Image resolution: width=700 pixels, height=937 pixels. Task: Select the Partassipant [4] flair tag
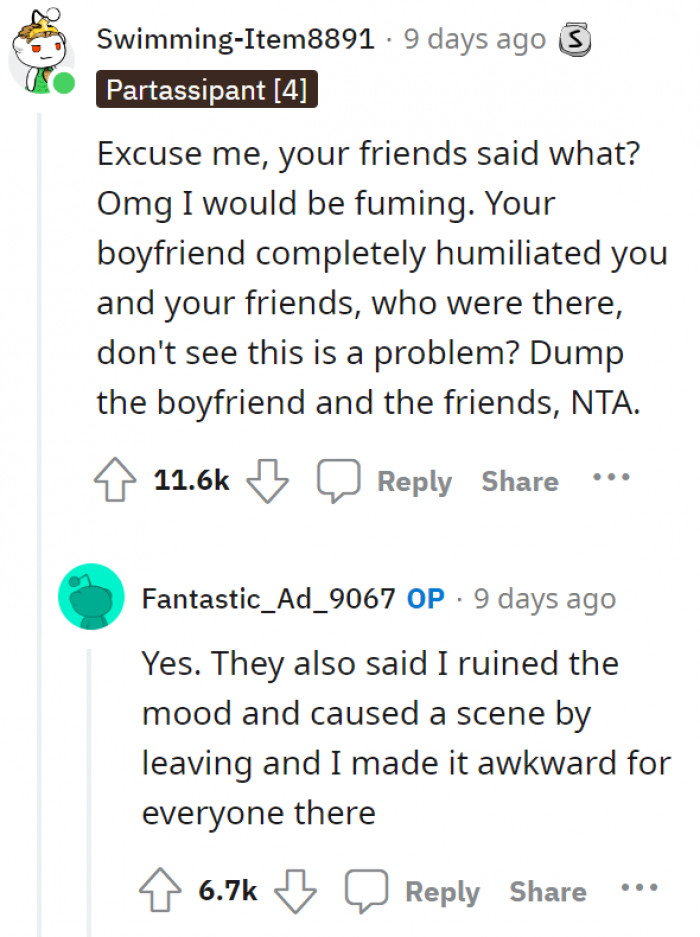pos(207,90)
